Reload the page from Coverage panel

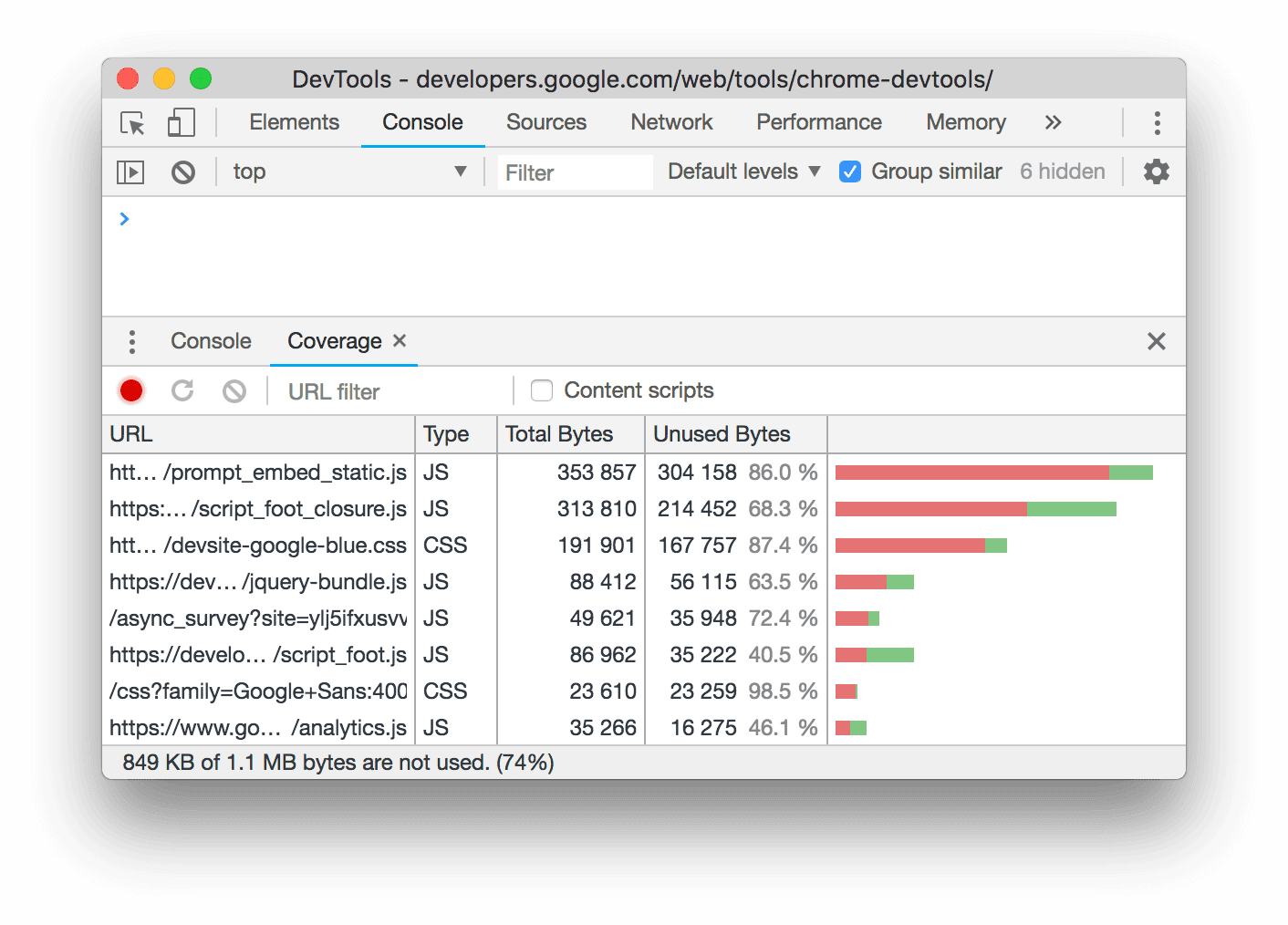182,390
